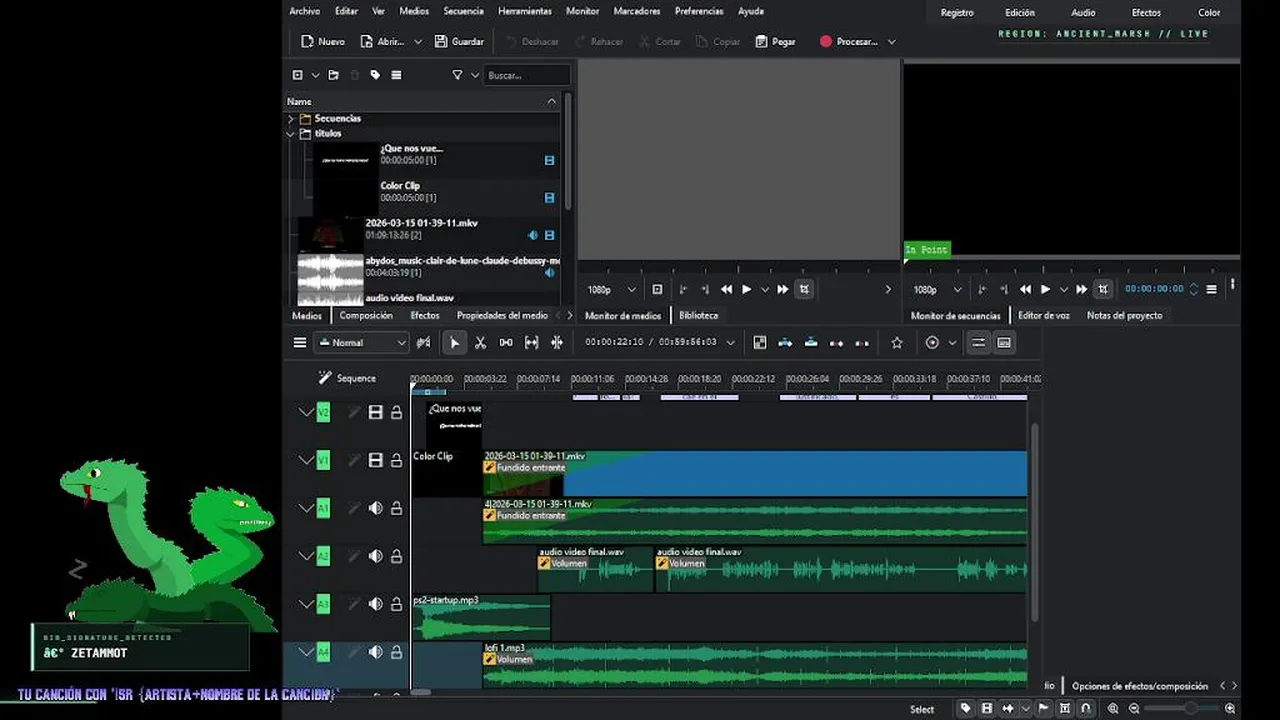Click the mix clips icon in timeline toolbar
The height and width of the screenshot is (720, 1280).
(x=760, y=342)
